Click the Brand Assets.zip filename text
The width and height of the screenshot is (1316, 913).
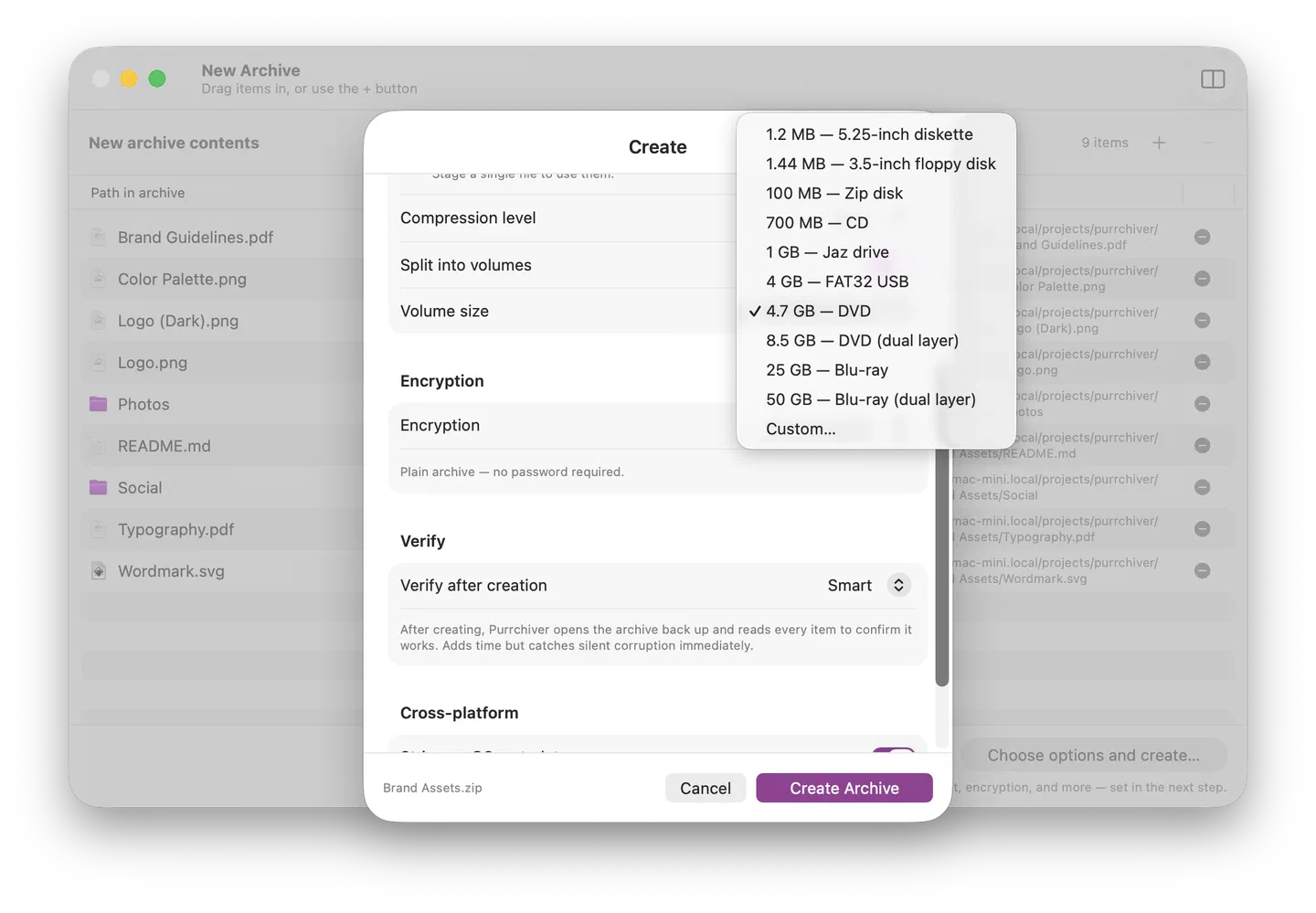click(432, 788)
